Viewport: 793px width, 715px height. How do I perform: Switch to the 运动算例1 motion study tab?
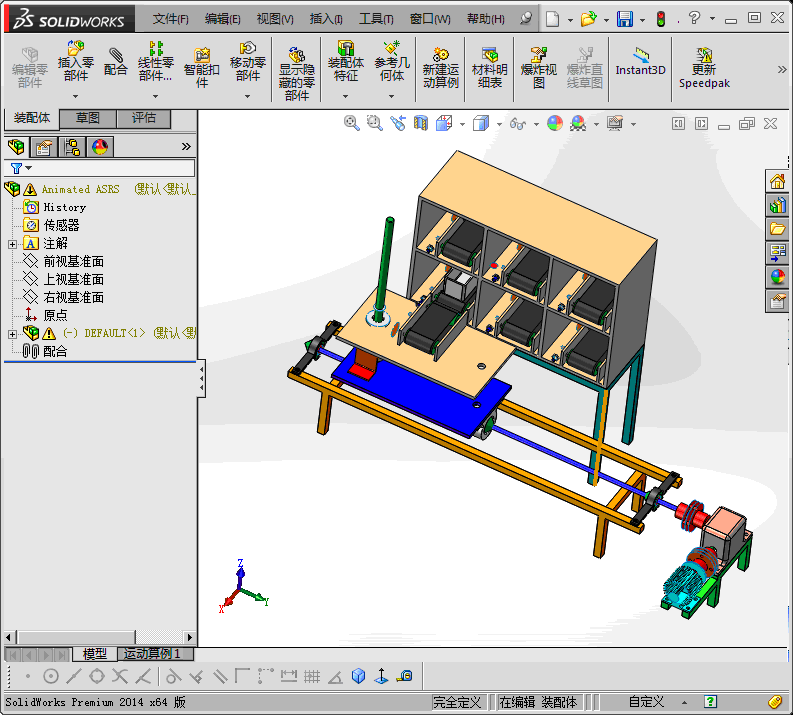[155, 654]
